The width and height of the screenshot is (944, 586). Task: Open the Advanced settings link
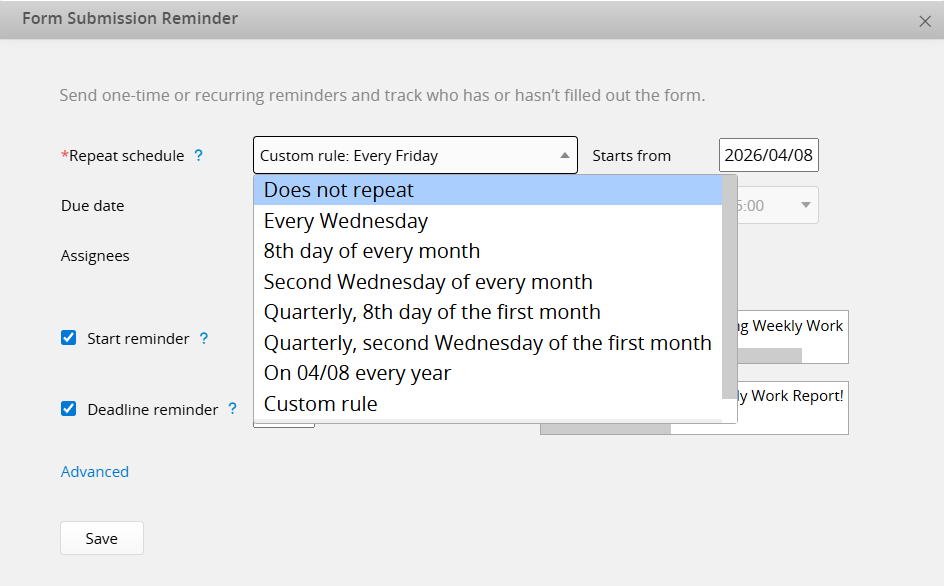95,472
